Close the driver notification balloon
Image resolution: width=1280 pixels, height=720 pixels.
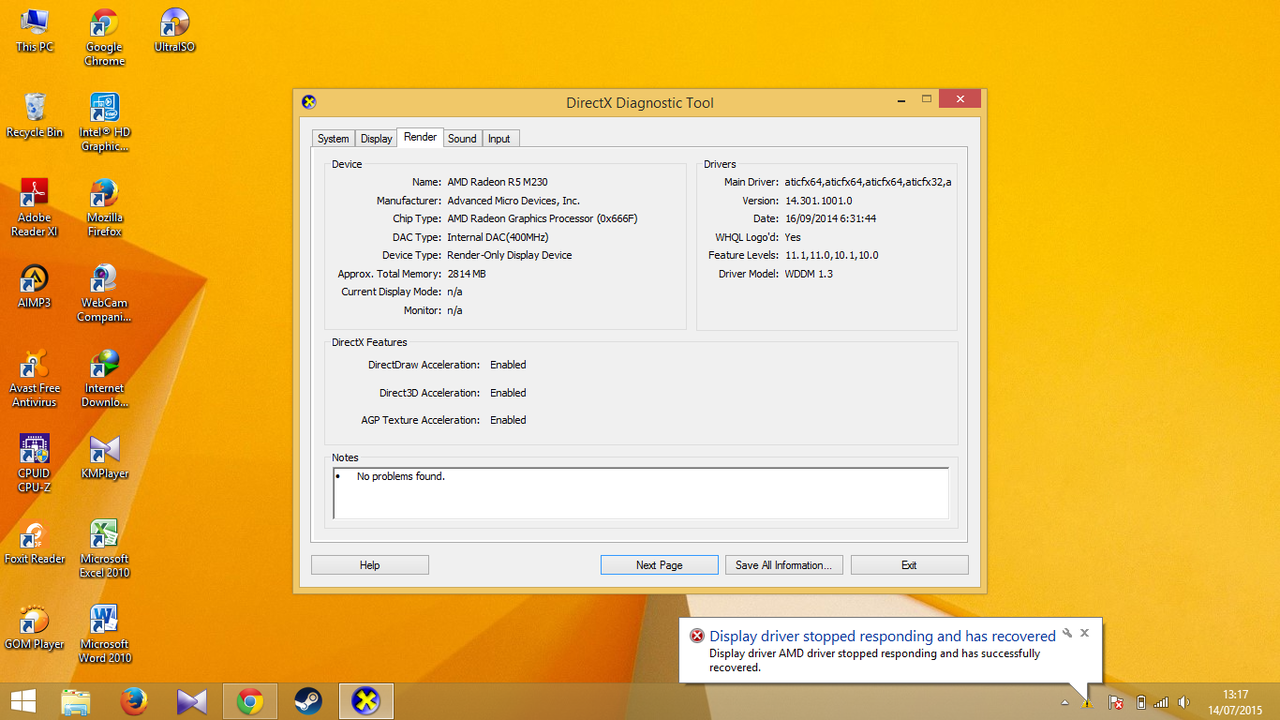1084,633
